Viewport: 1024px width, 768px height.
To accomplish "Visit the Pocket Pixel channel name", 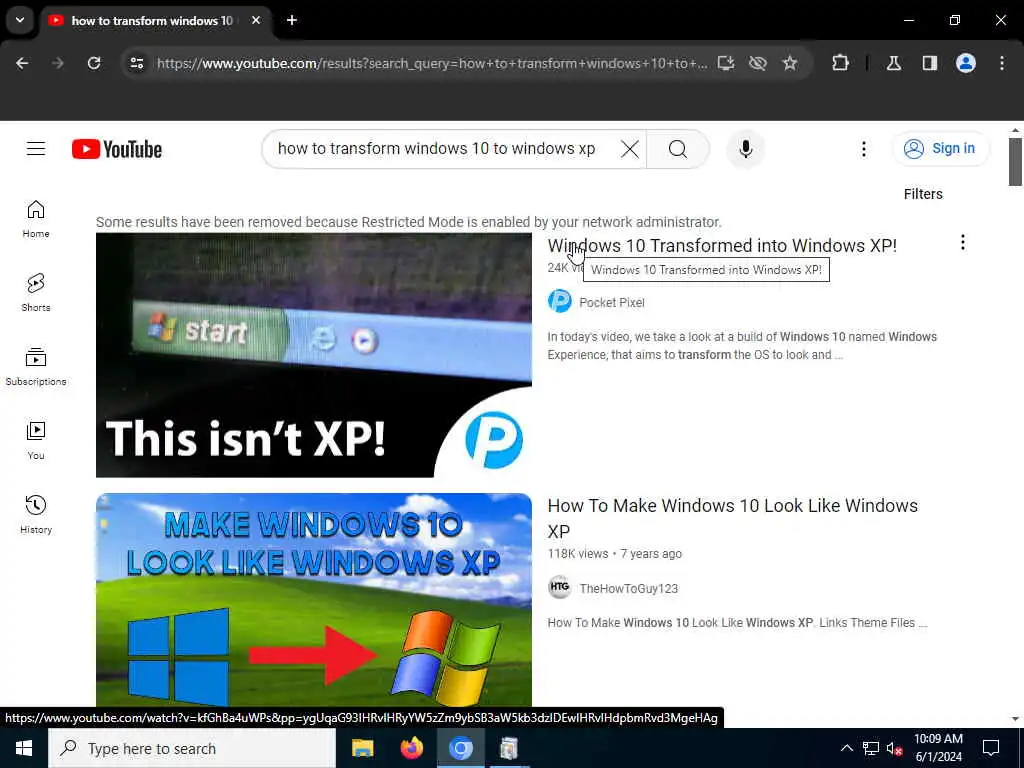I will pos(612,302).
